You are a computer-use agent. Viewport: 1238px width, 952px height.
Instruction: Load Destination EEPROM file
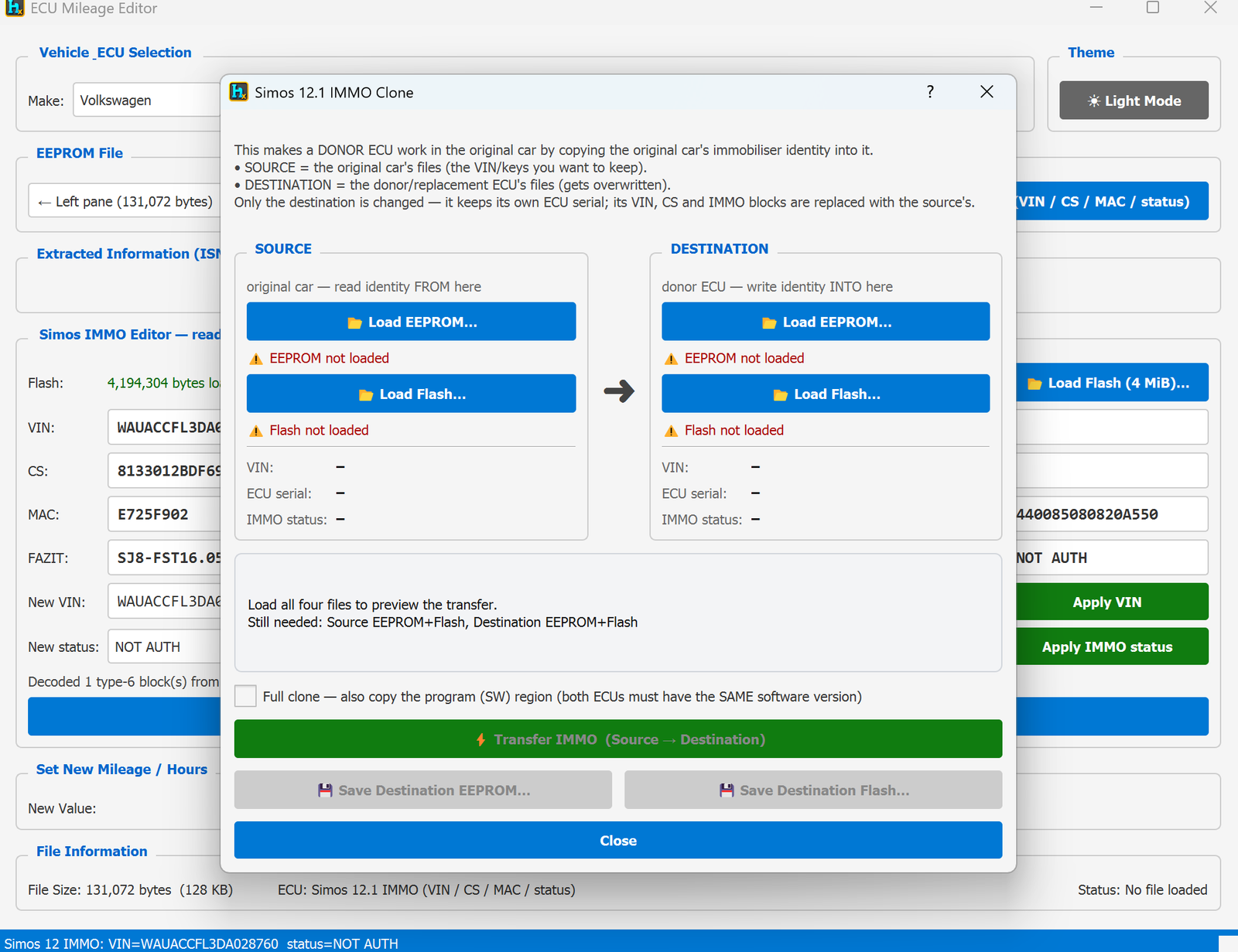[826, 322]
